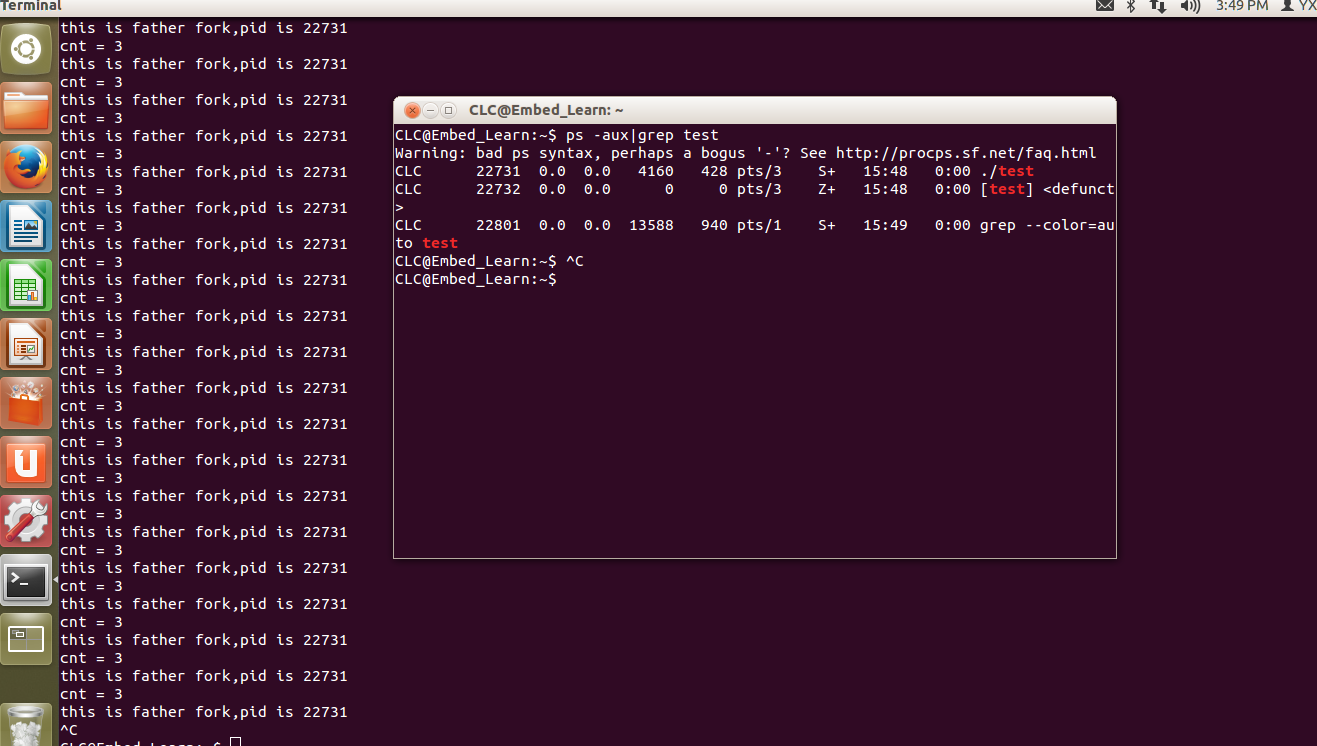The height and width of the screenshot is (746, 1317).
Task: Open the Workspace Switcher launcher icon
Action: click(x=26, y=638)
